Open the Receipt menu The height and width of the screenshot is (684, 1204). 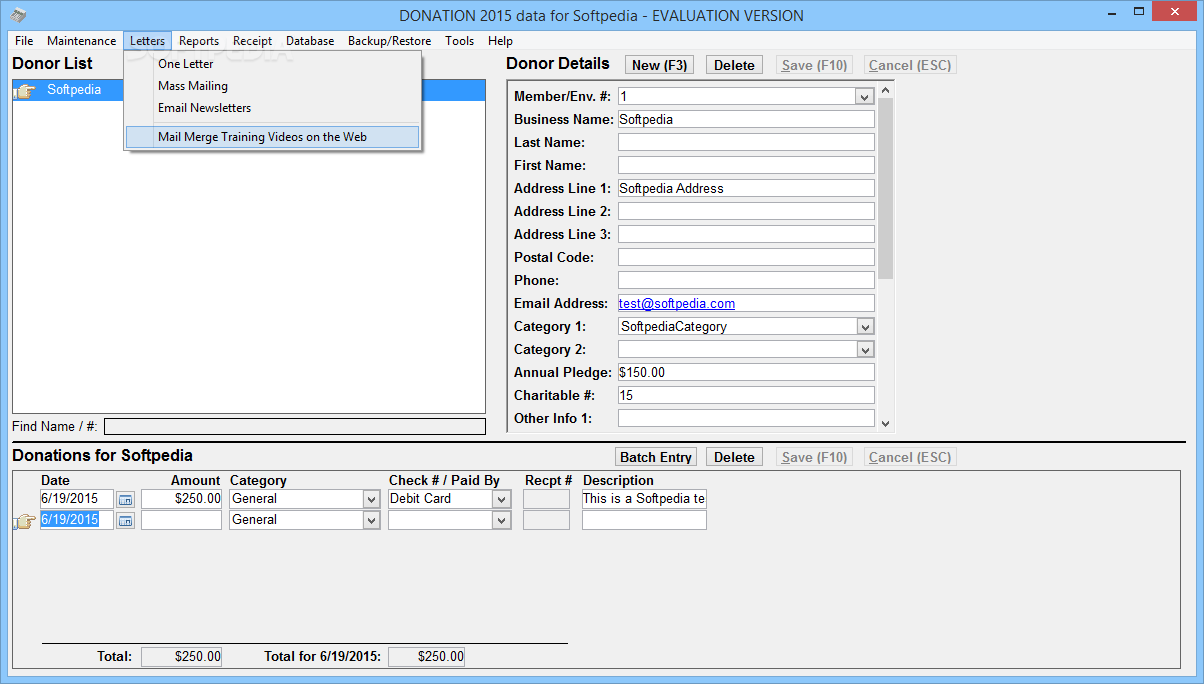pyautogui.click(x=253, y=41)
